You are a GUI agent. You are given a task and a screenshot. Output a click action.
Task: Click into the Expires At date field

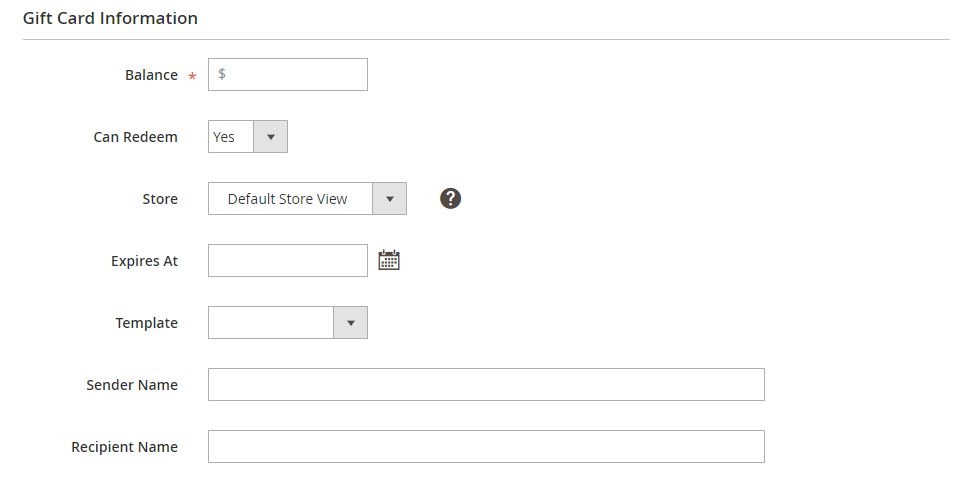(288, 261)
